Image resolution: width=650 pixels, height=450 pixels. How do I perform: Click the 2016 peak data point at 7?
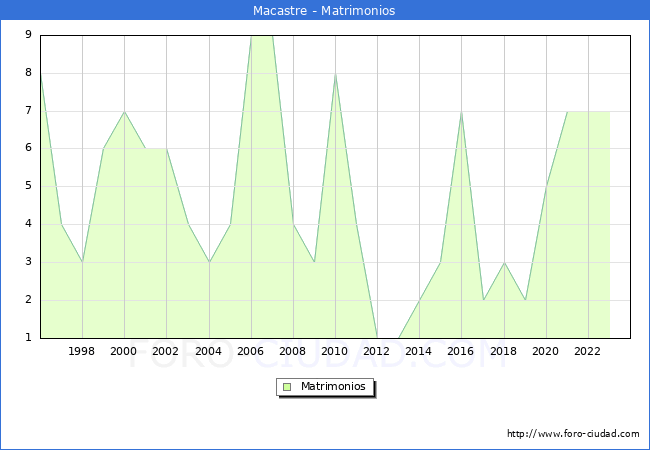461,111
